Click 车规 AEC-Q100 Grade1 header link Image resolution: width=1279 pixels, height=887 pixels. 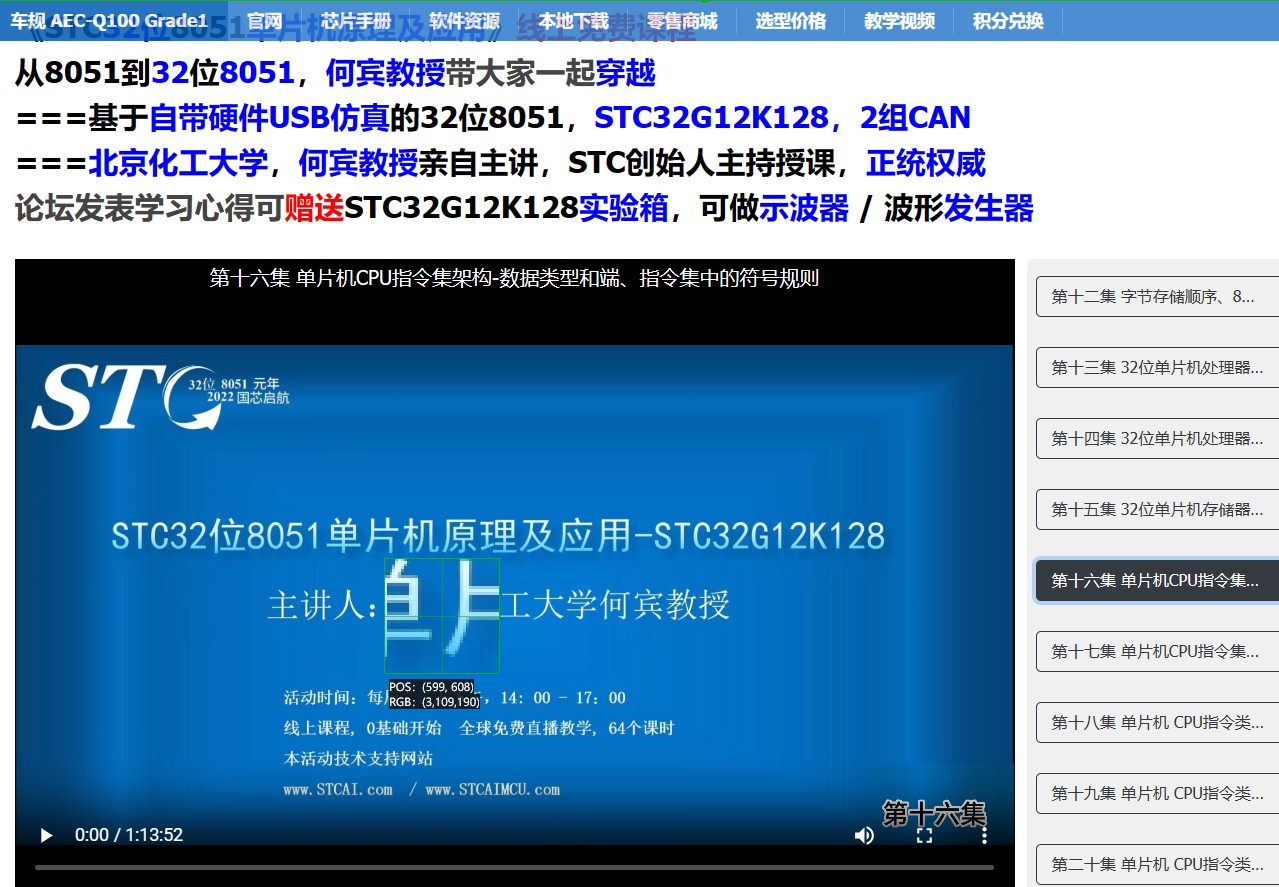109,21
